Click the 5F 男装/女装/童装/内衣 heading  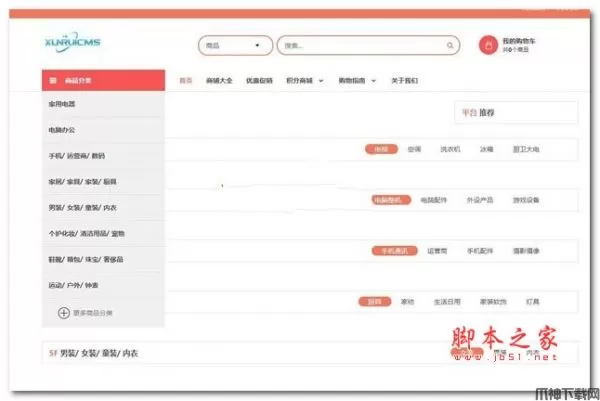(x=93, y=353)
